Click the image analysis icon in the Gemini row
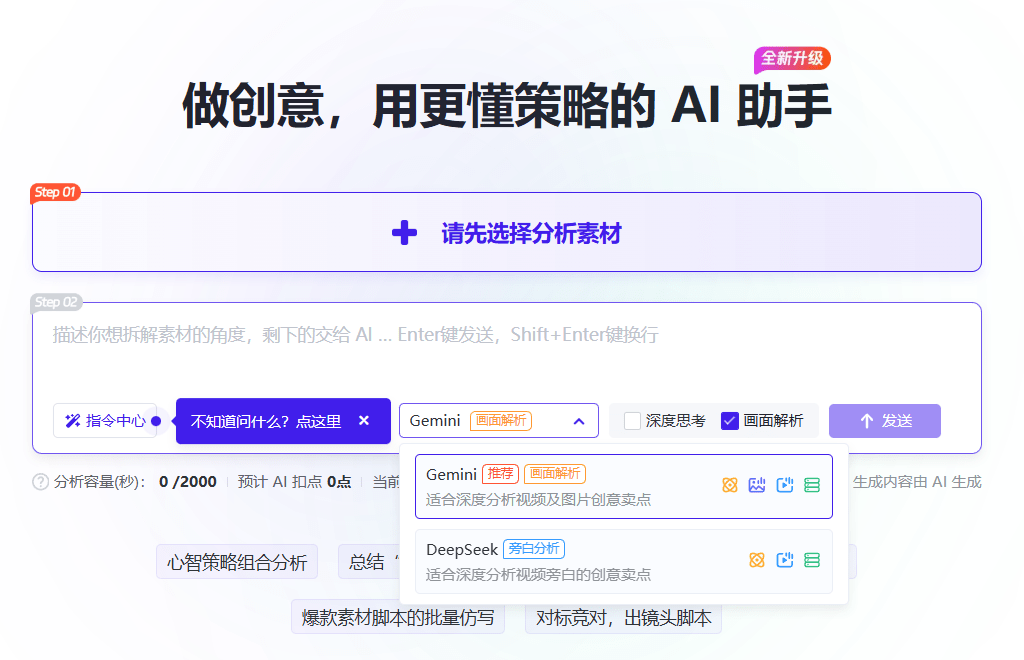 coord(757,485)
